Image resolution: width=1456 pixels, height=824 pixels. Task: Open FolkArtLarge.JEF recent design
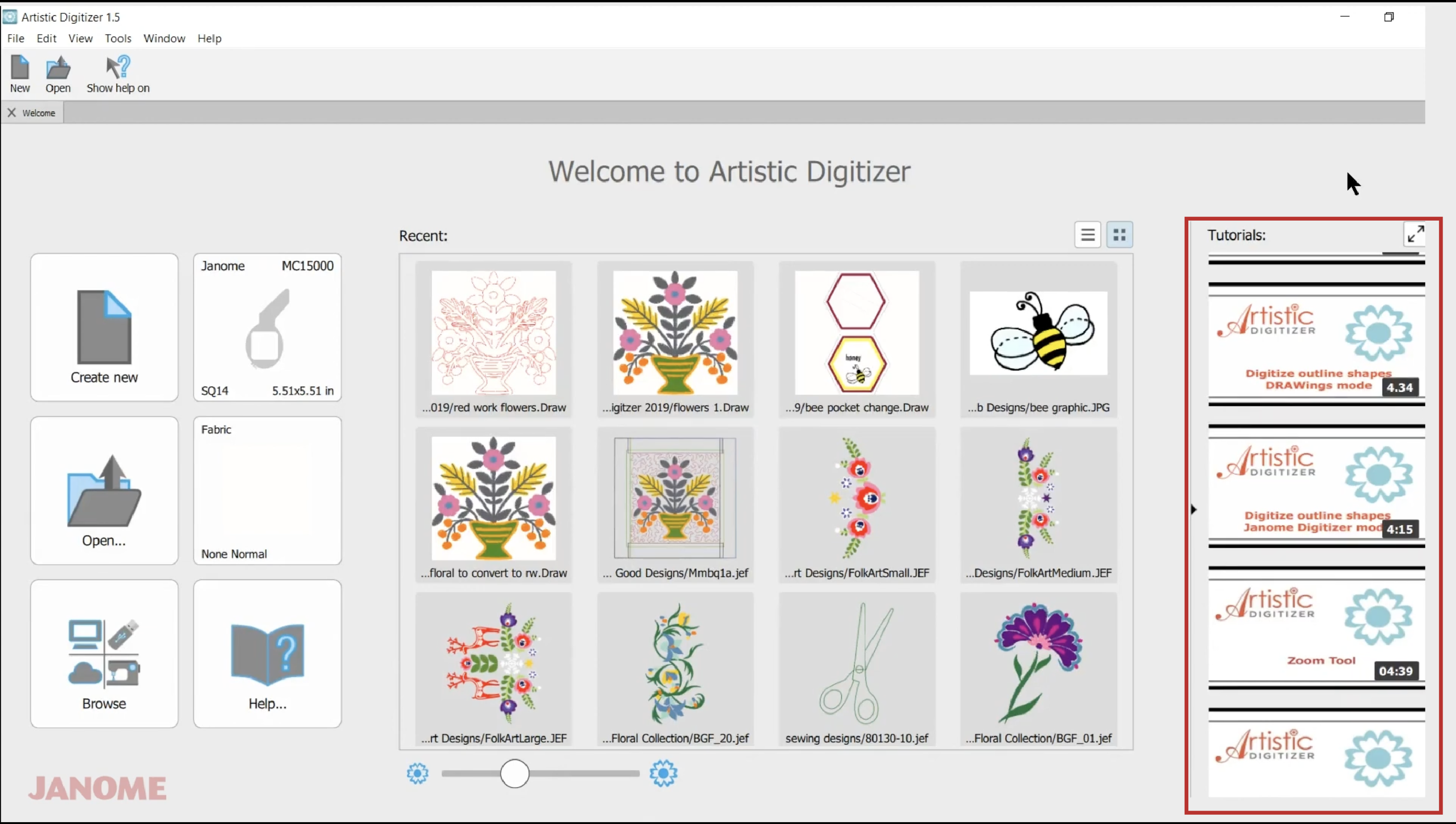pos(493,670)
